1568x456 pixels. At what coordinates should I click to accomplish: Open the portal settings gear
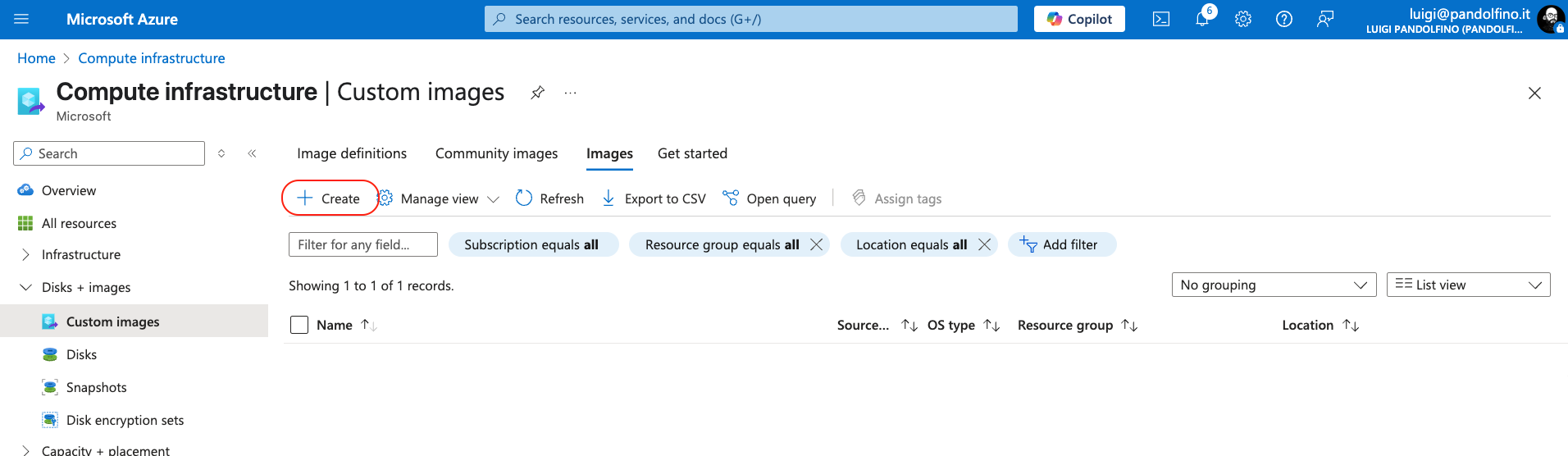click(1243, 19)
